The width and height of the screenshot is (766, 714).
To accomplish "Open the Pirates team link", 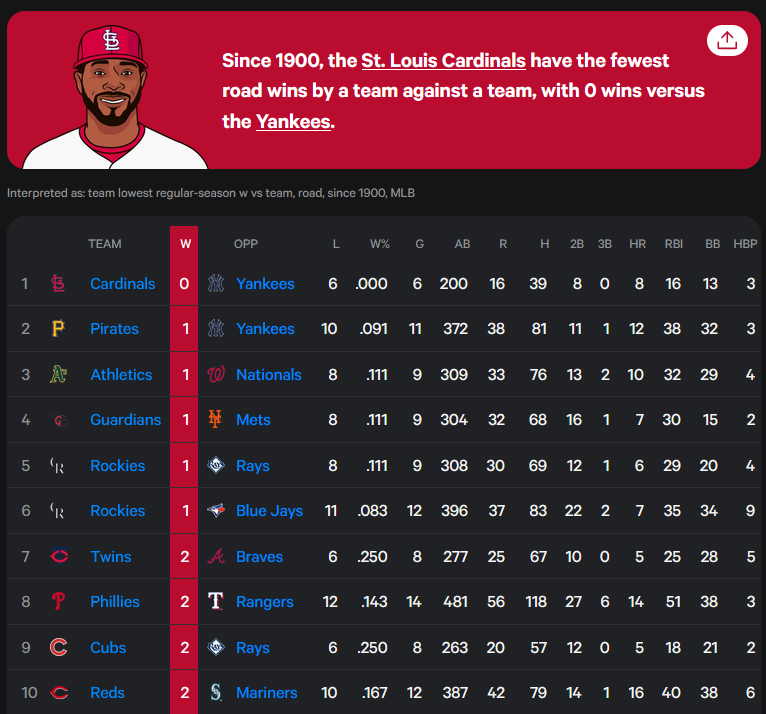I will tap(114, 329).
